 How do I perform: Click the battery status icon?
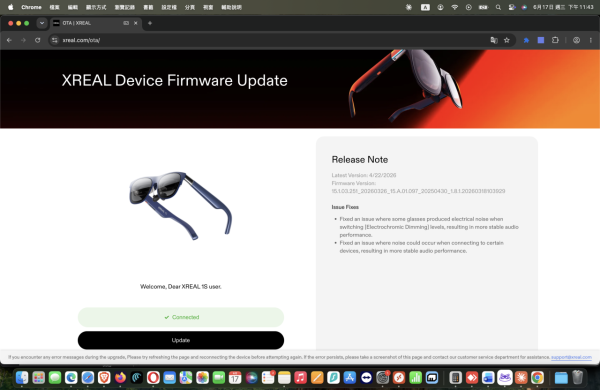(484, 7)
